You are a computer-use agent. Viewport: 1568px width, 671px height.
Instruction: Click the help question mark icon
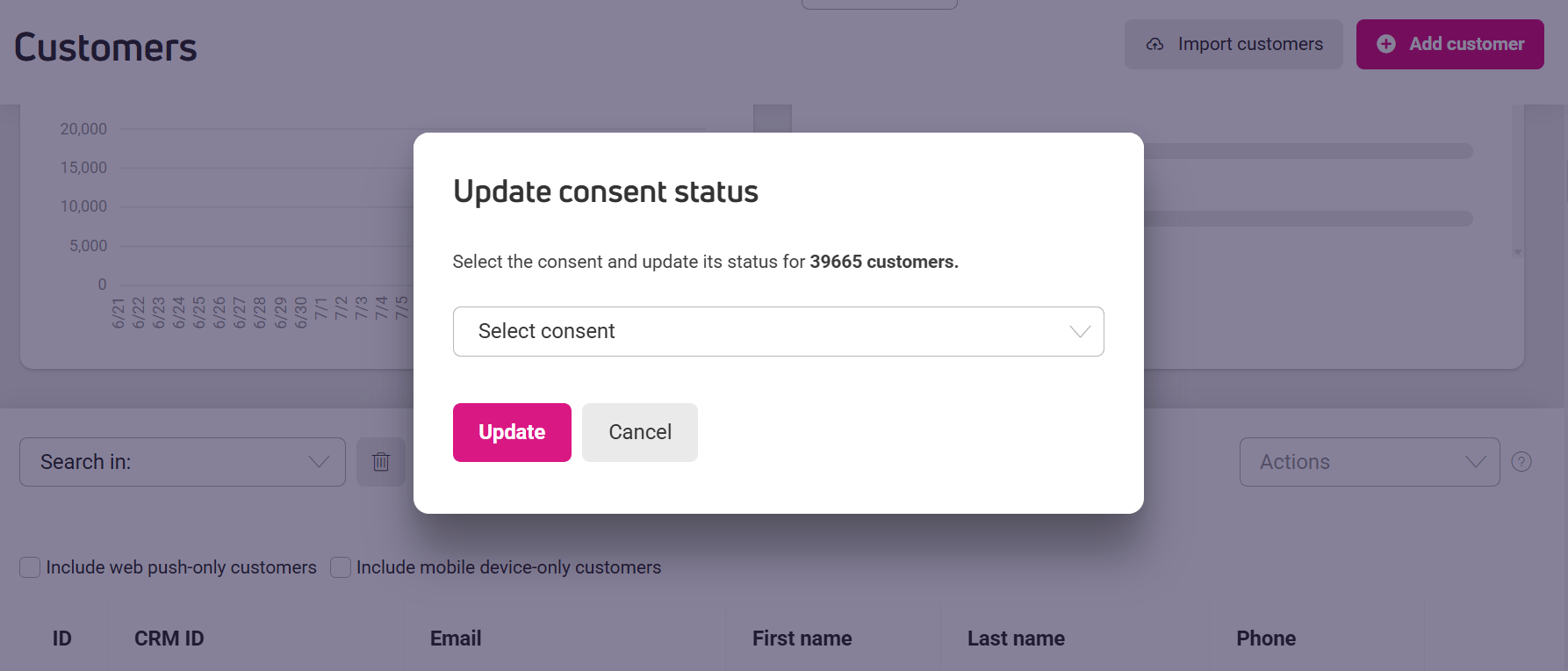(1521, 462)
